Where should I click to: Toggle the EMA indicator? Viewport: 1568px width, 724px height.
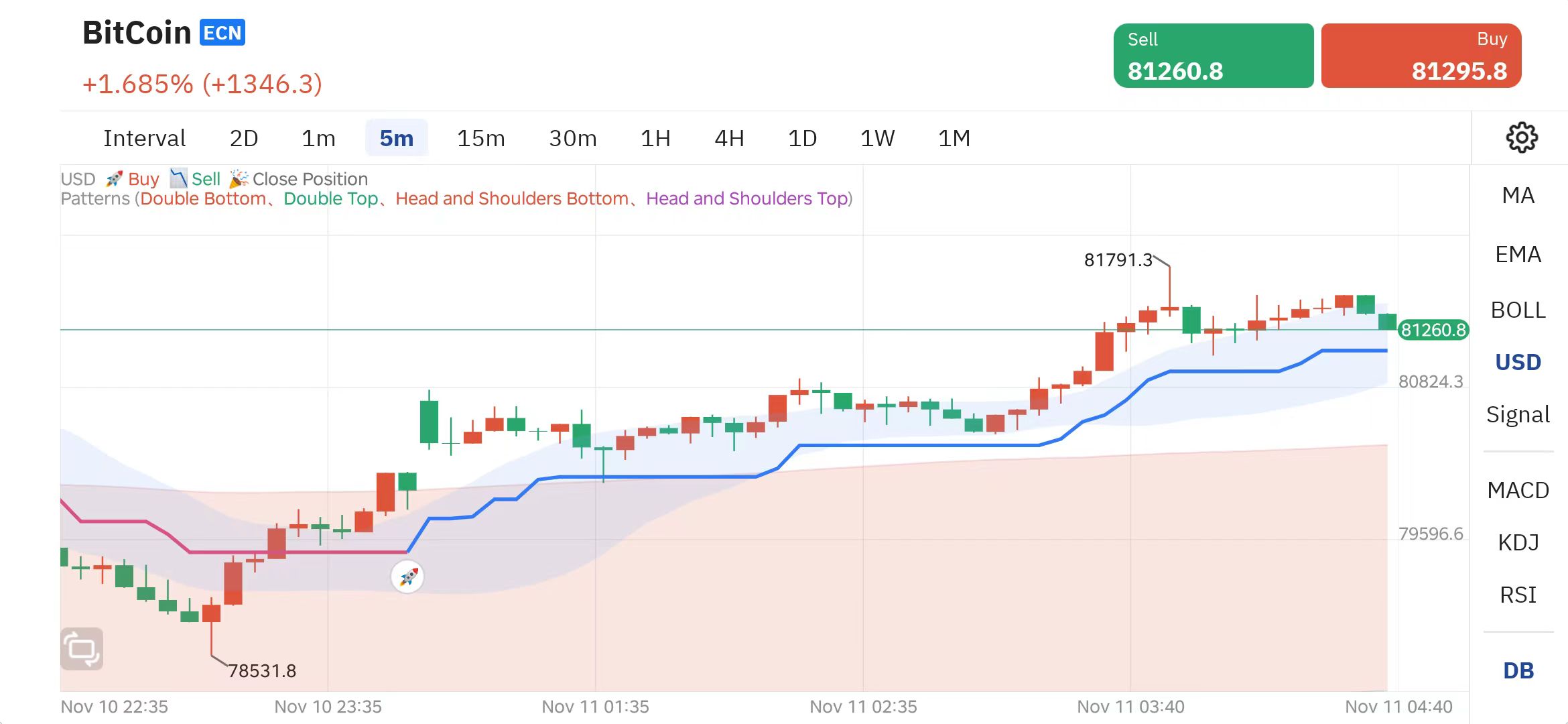(1518, 255)
